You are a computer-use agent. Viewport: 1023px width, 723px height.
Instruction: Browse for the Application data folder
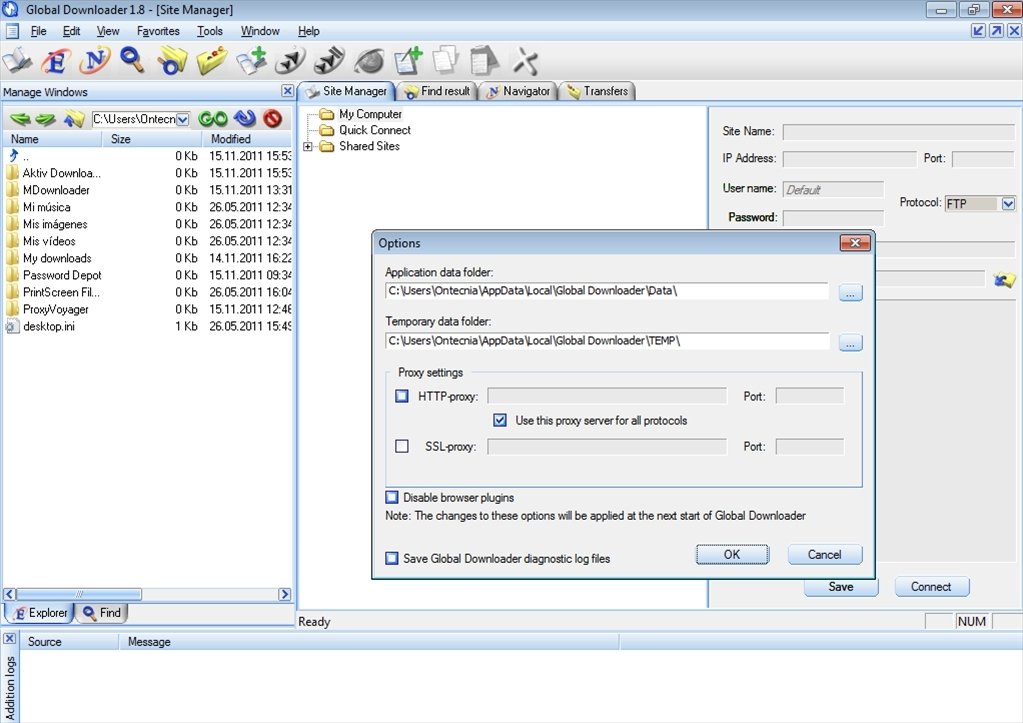(x=850, y=292)
